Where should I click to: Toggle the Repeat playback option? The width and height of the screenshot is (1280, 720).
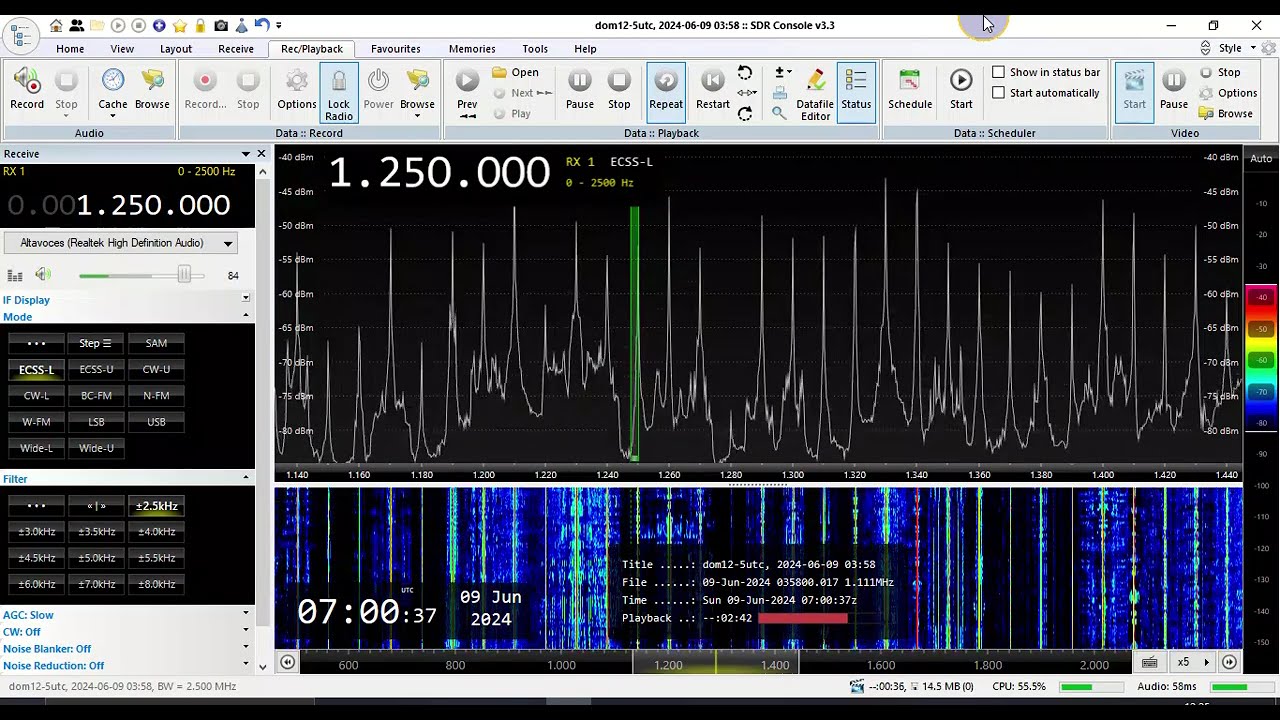point(666,91)
